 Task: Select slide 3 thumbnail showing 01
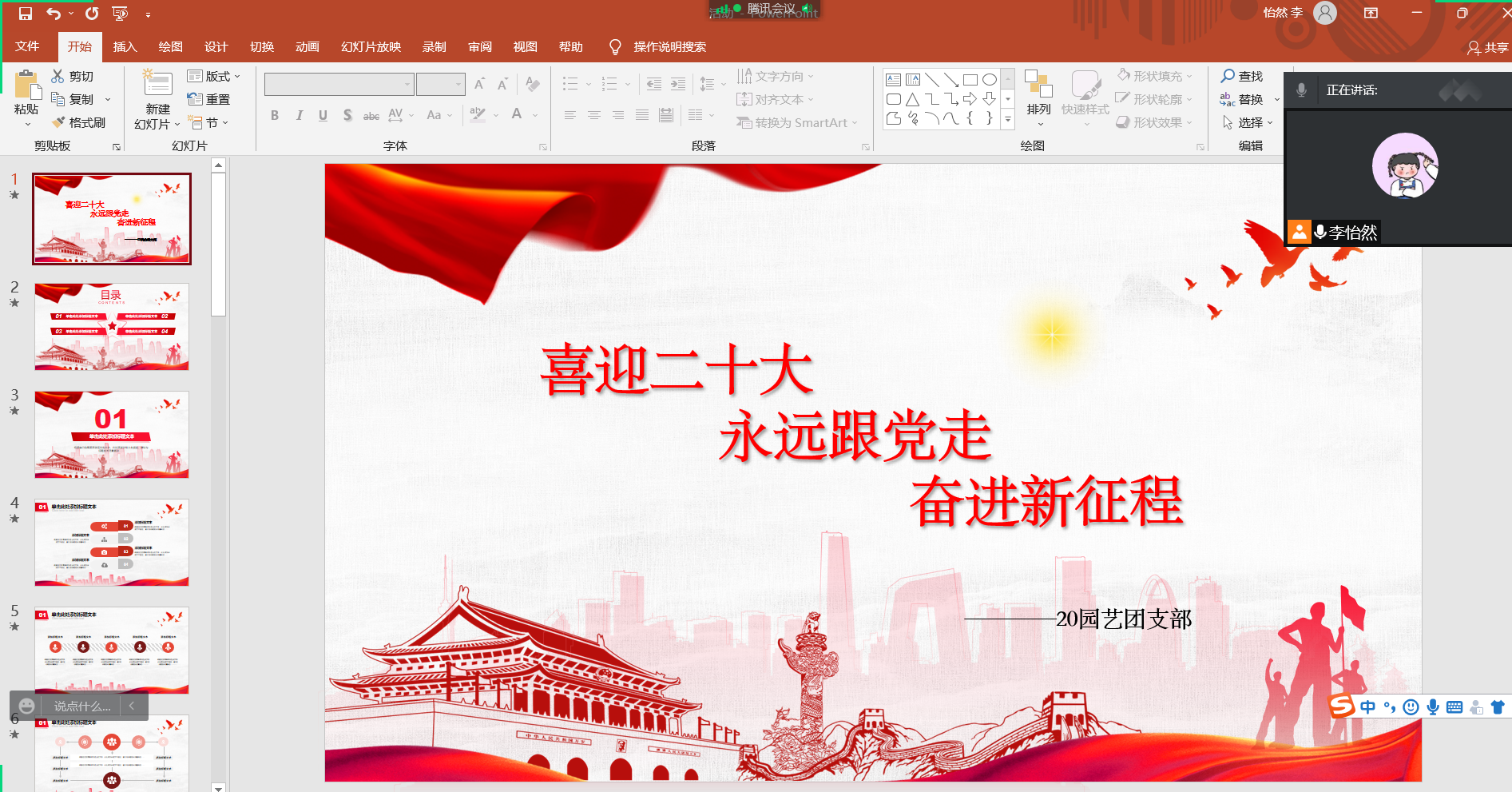point(112,434)
